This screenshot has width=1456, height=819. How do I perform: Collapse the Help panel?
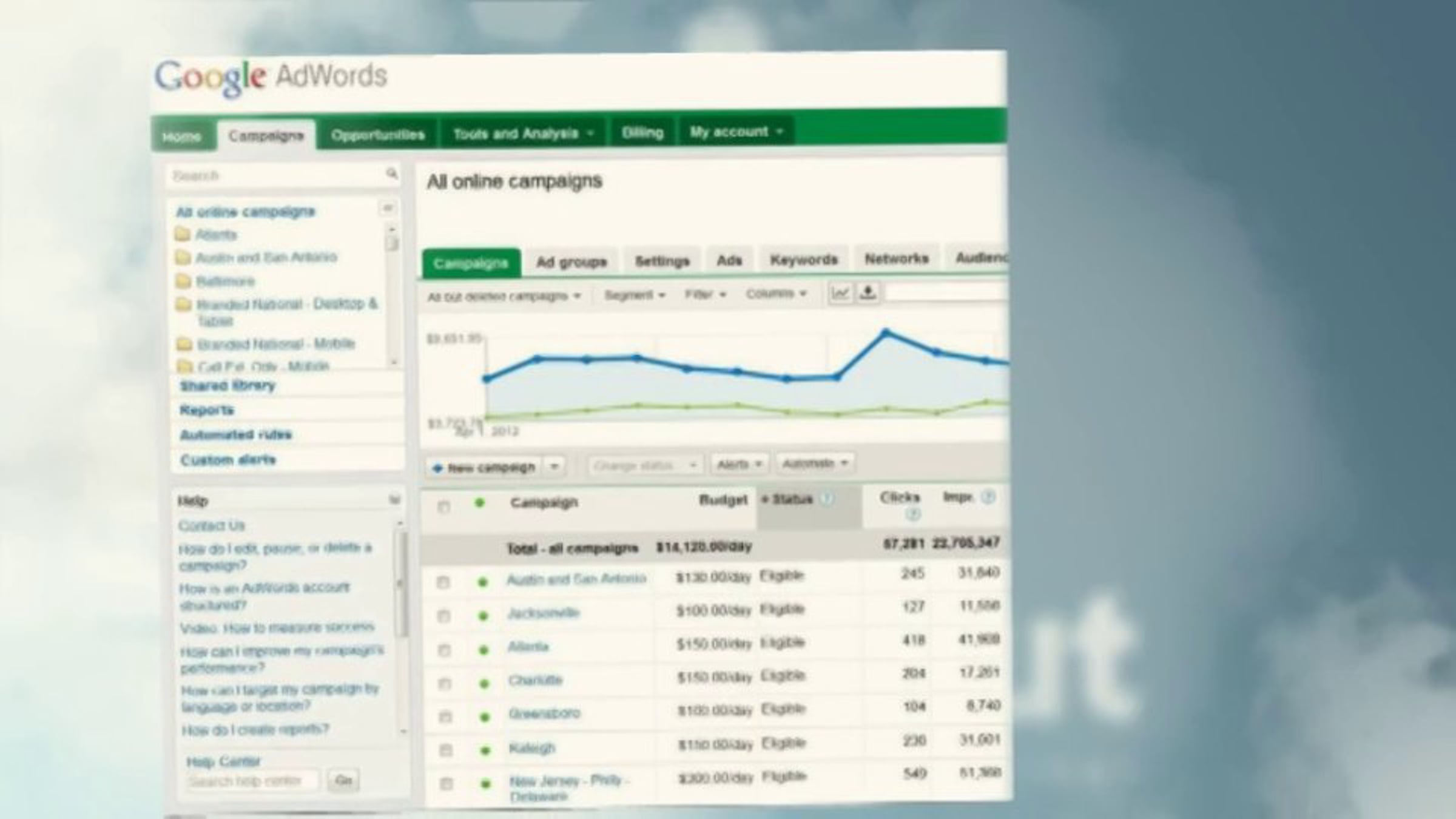tap(394, 499)
